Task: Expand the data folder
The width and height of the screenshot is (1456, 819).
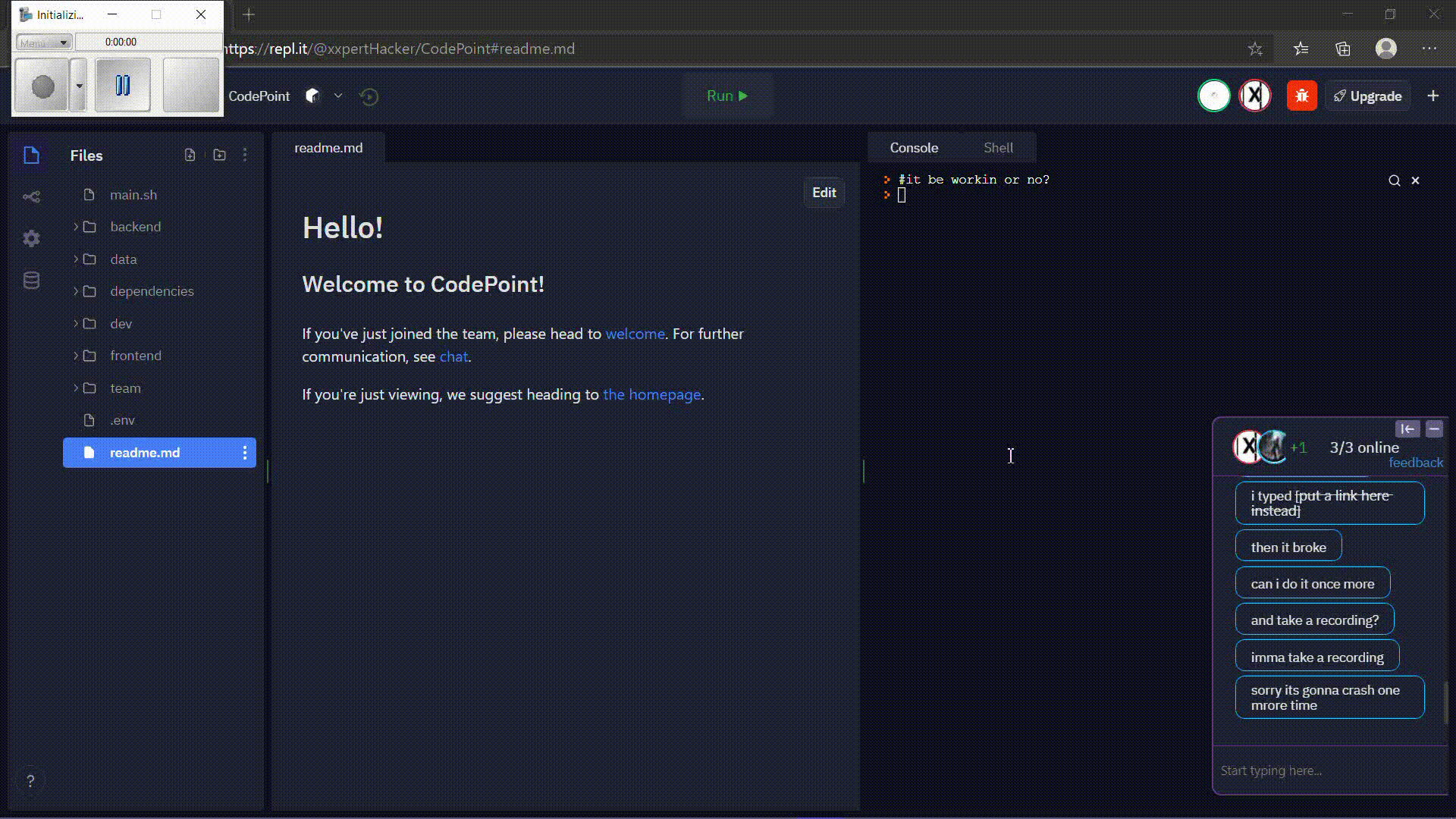Action: point(76,259)
